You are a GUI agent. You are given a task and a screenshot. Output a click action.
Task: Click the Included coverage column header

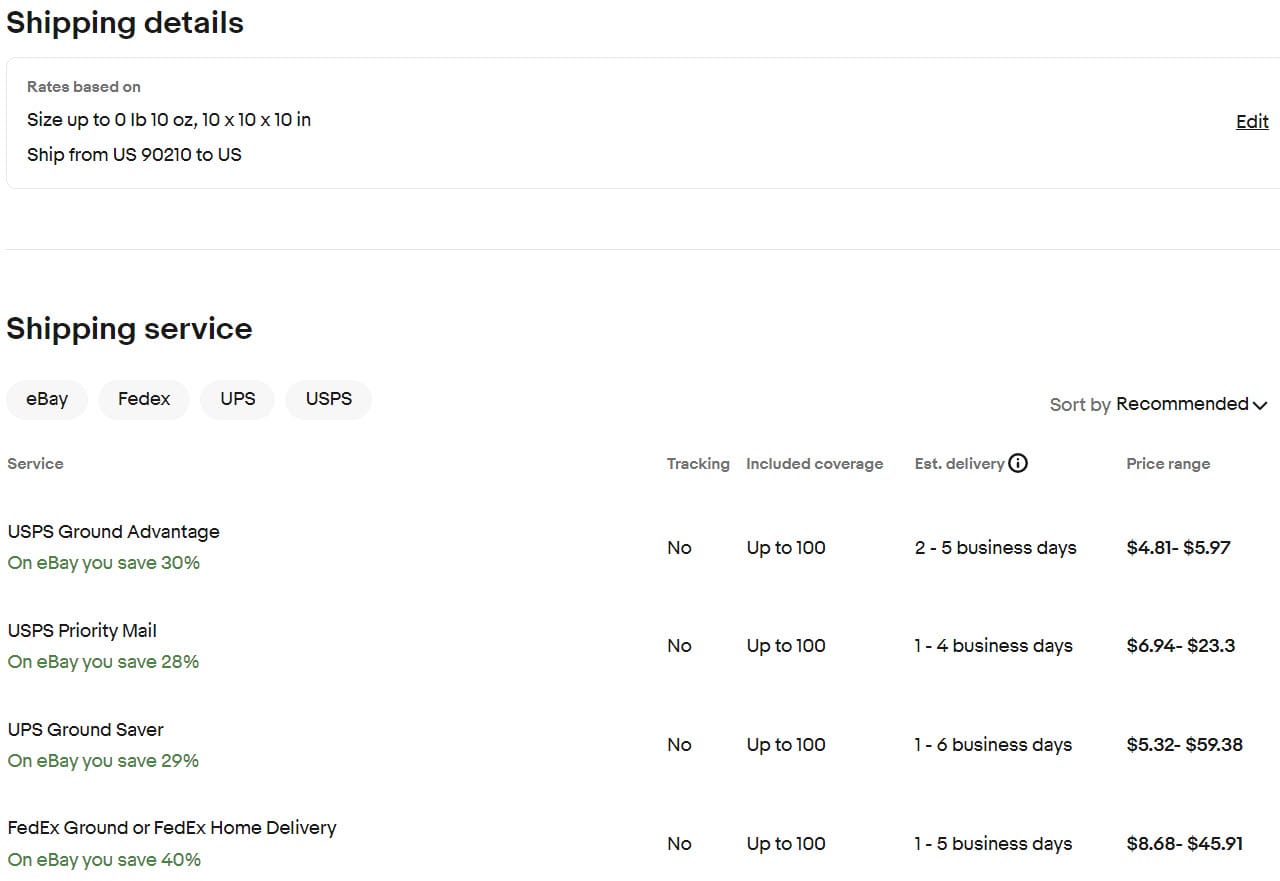coord(814,464)
